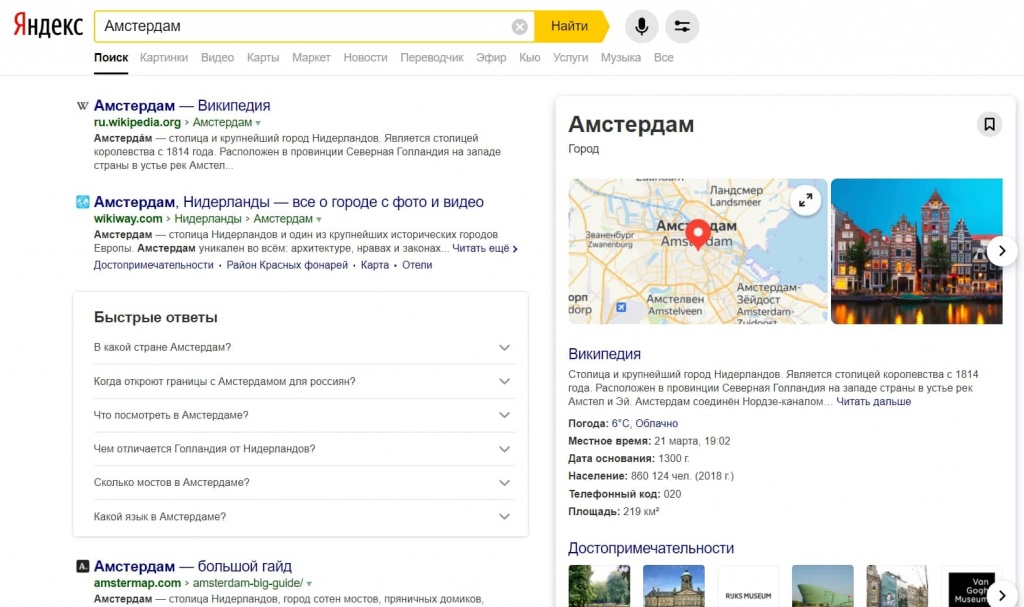The image size is (1024, 607).
Task: Clear the search field with the X icon
Action: coord(519,27)
